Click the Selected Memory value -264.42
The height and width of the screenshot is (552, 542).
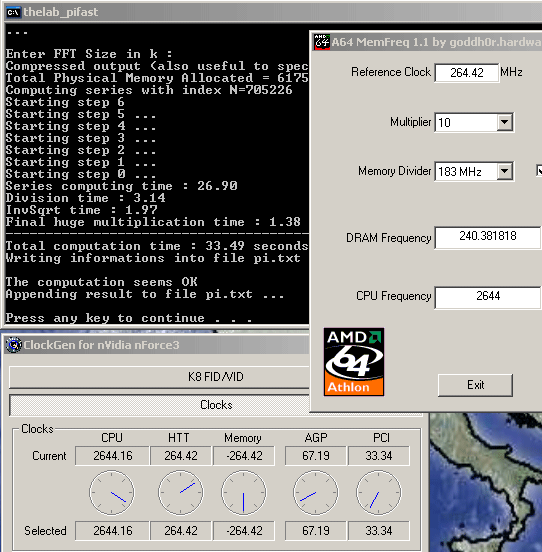(244, 531)
